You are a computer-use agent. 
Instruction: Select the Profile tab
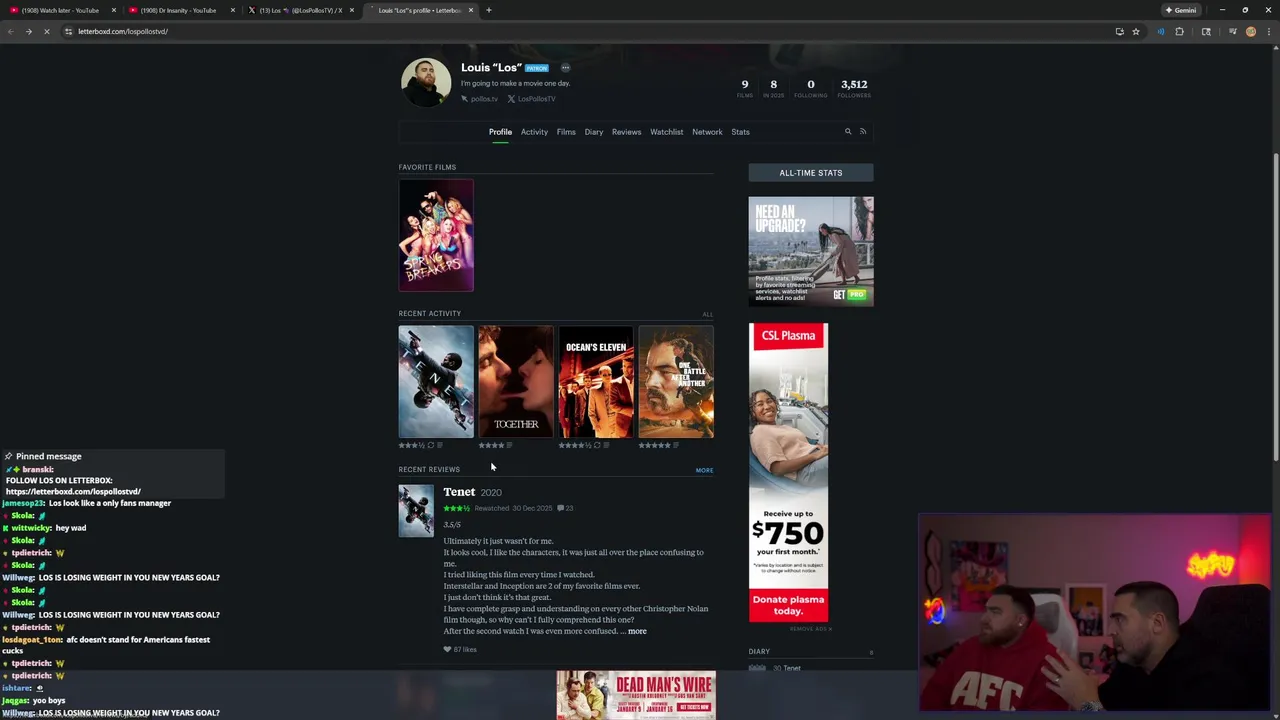click(500, 132)
